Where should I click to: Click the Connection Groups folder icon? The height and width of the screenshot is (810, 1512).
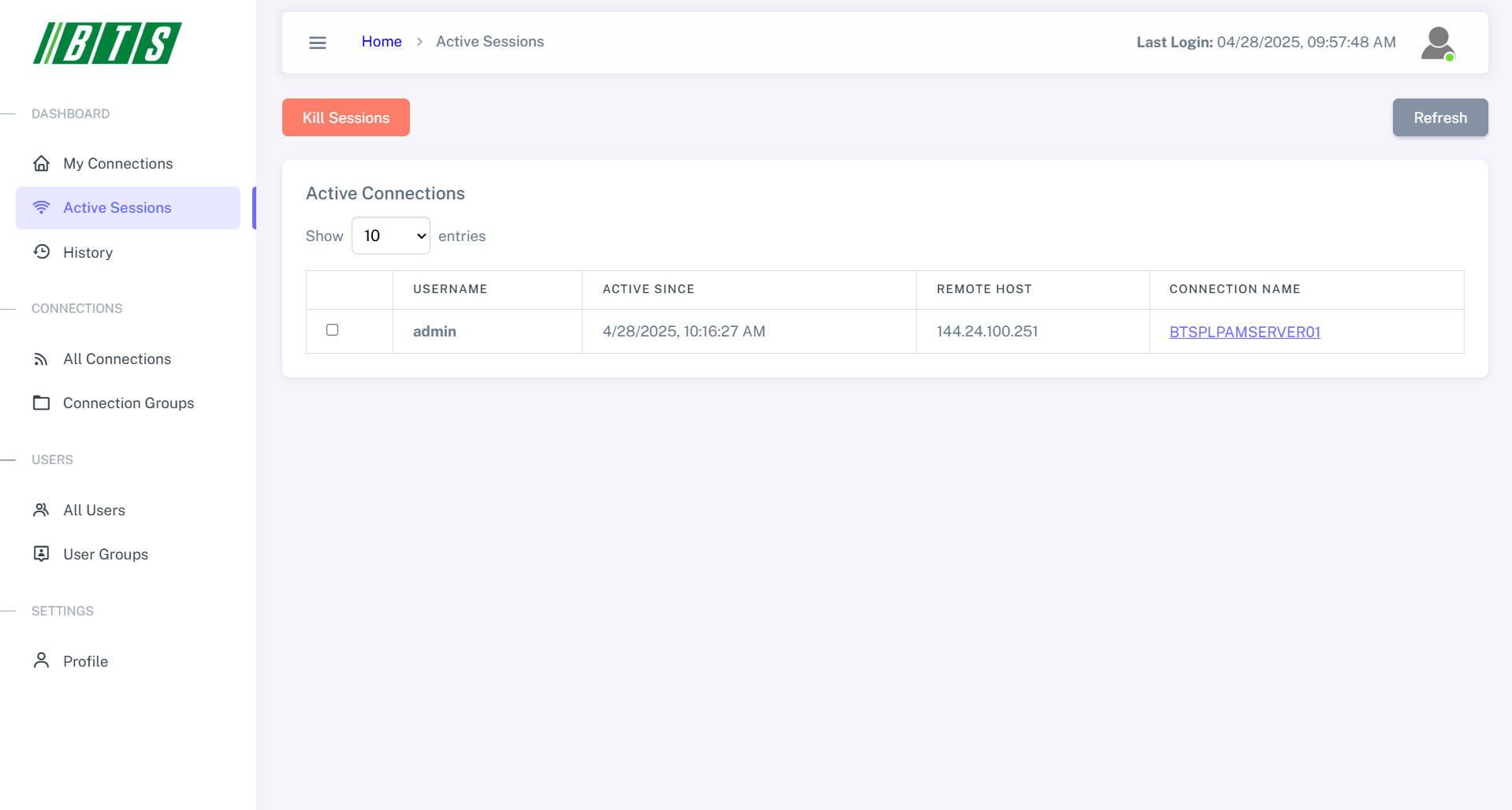click(42, 403)
